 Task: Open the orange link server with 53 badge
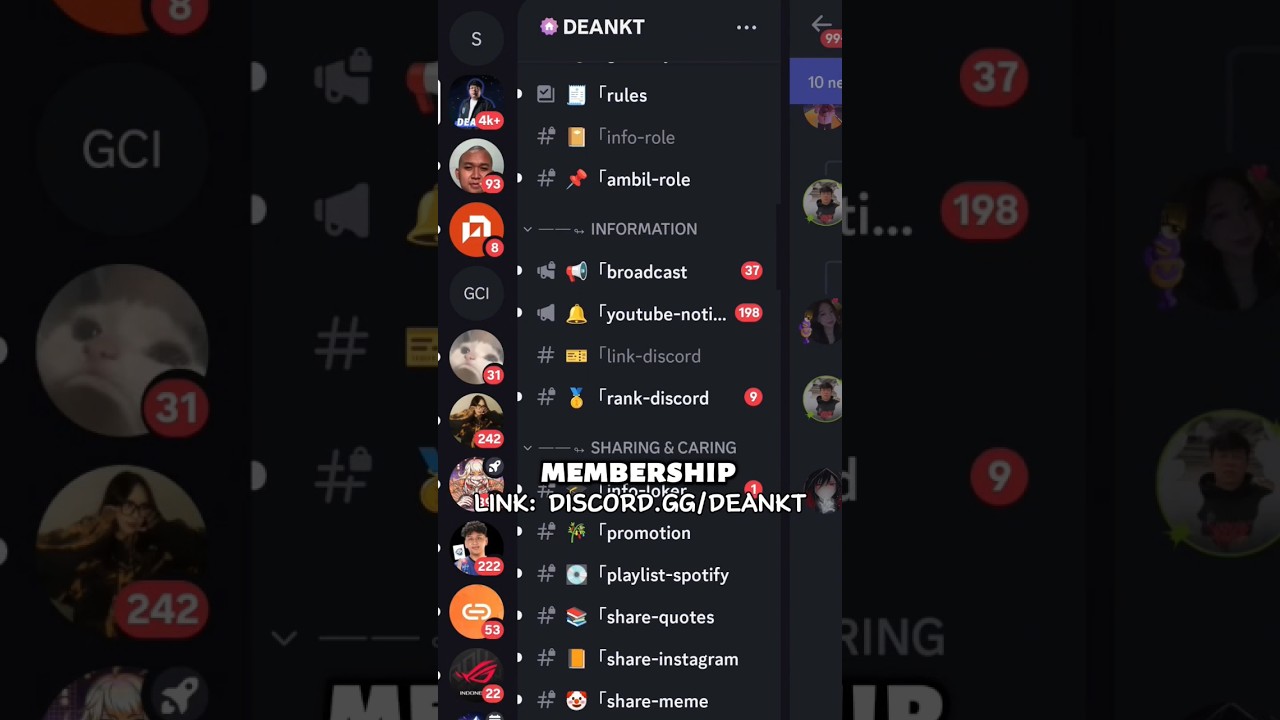pyautogui.click(x=476, y=612)
